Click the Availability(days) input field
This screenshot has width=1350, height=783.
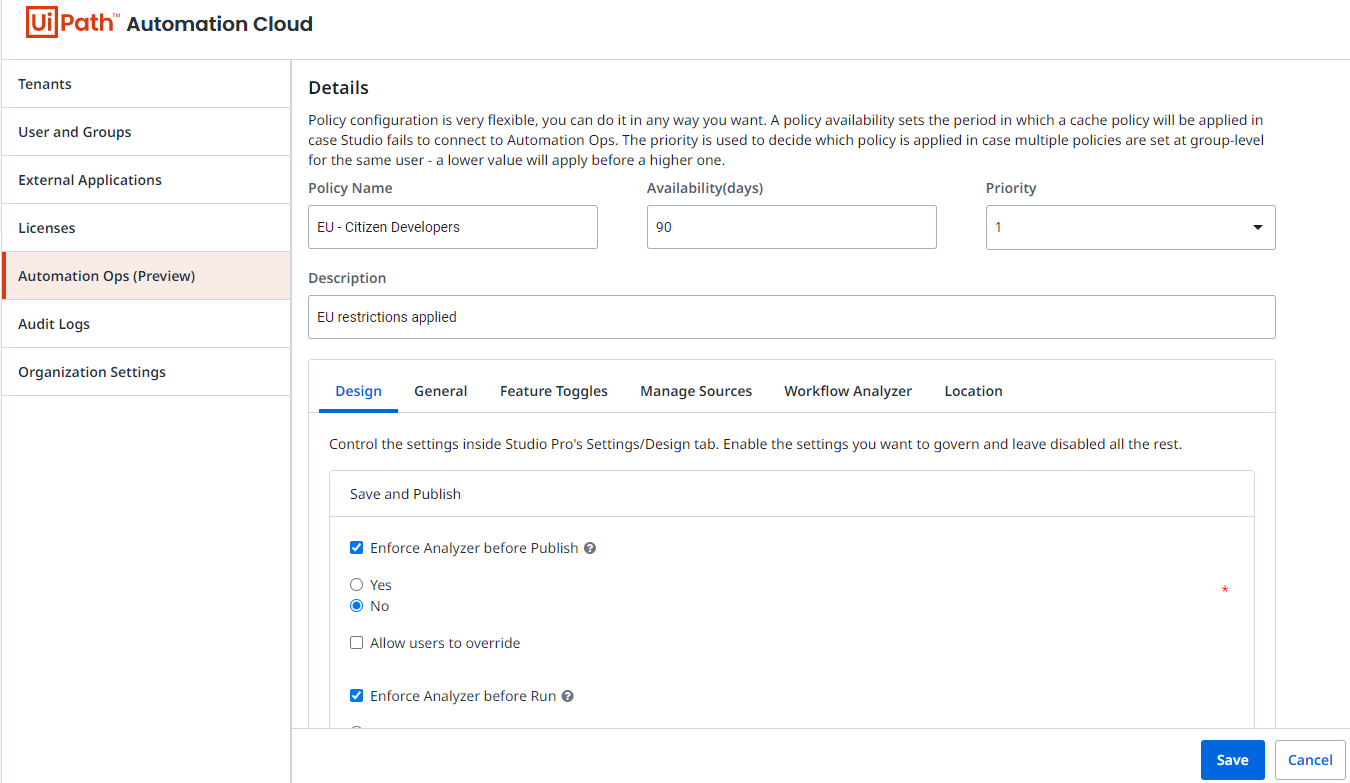tap(791, 227)
